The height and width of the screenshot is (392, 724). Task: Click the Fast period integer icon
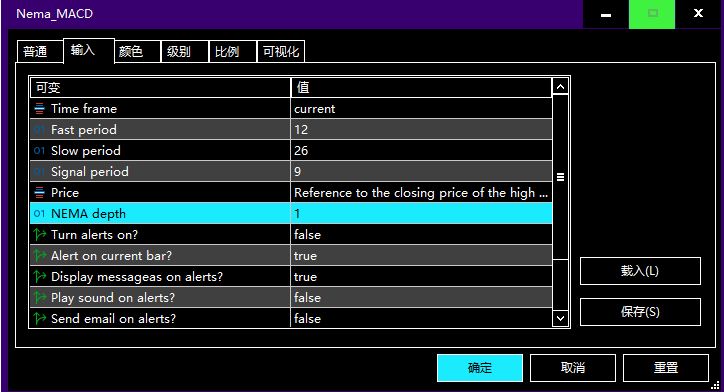click(39, 130)
